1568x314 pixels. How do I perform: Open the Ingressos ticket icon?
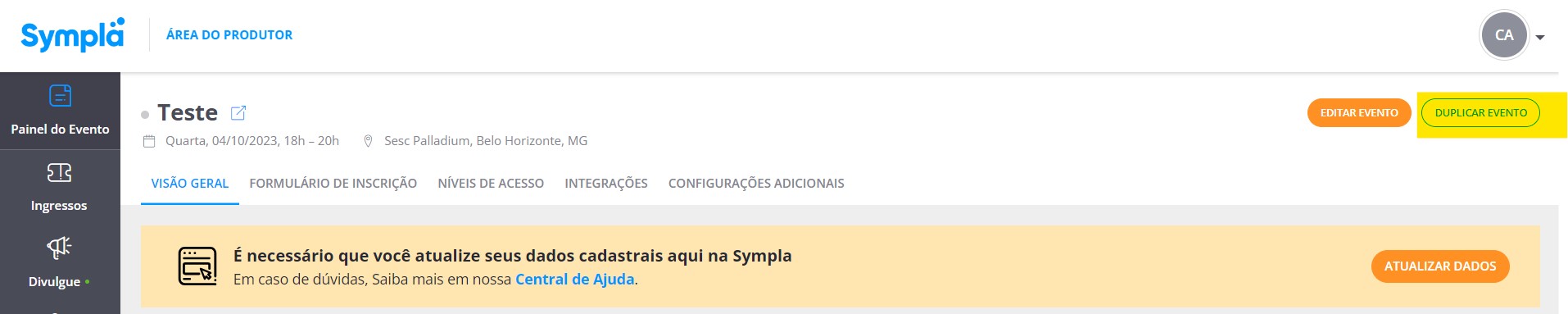point(59,172)
